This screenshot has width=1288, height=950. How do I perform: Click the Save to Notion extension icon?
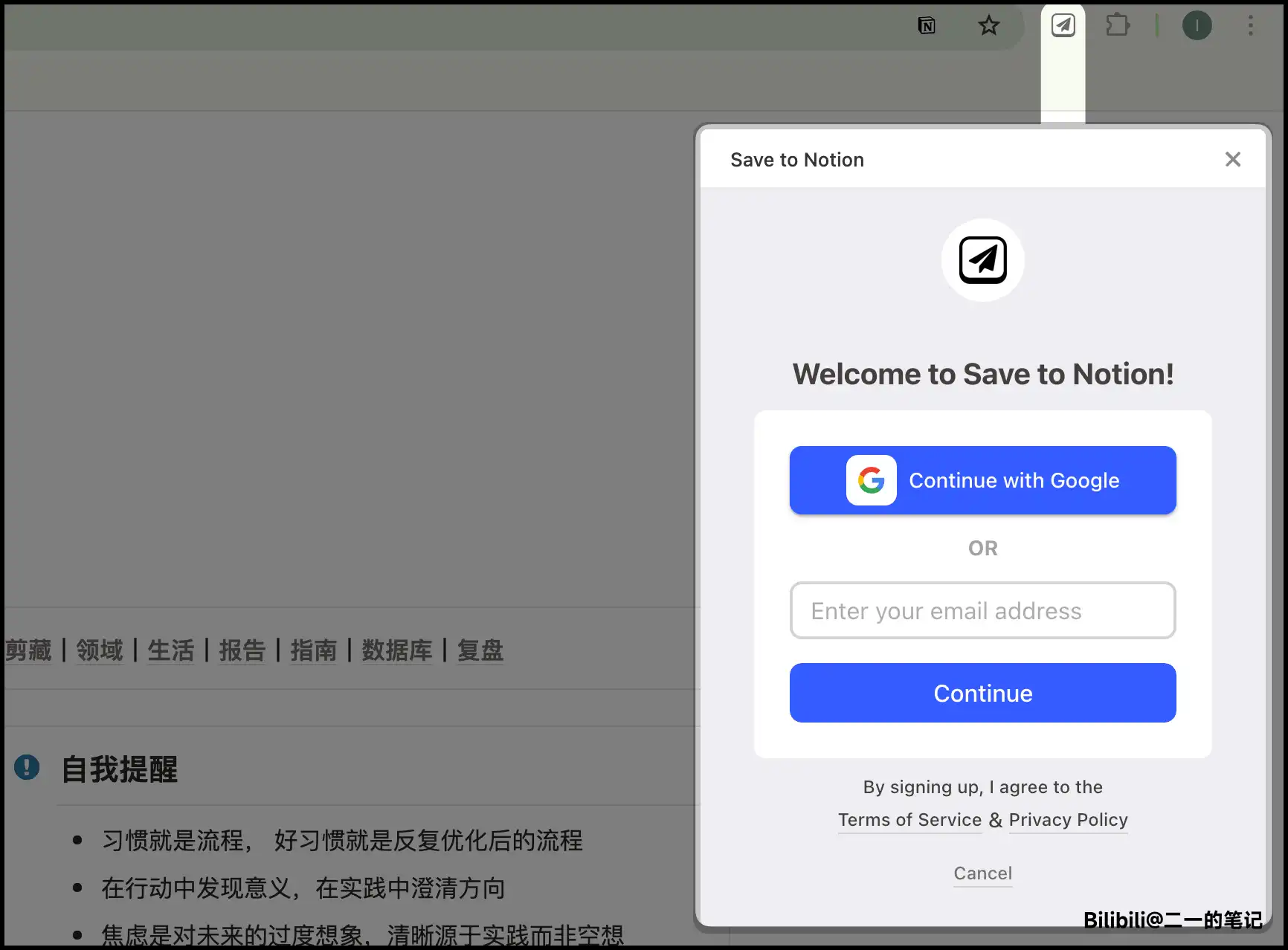pyautogui.click(x=1063, y=26)
